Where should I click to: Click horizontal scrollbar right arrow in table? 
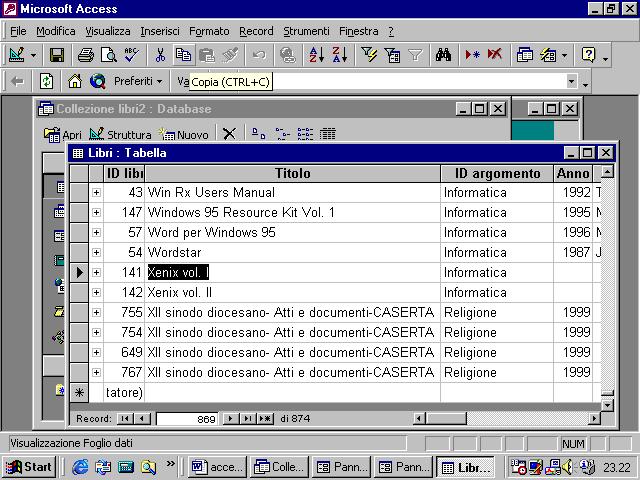594,418
